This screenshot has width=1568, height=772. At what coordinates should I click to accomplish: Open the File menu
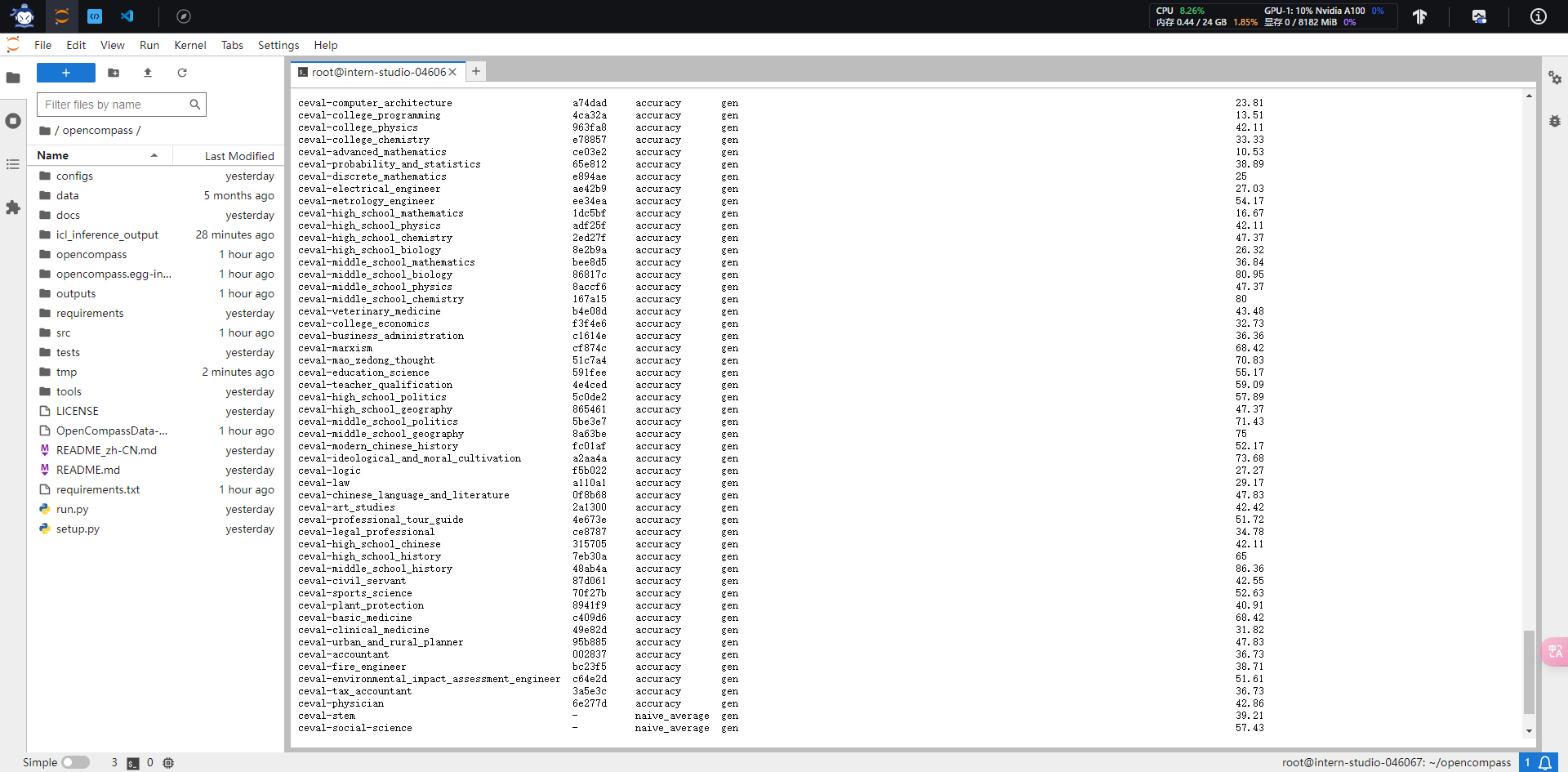coord(43,45)
